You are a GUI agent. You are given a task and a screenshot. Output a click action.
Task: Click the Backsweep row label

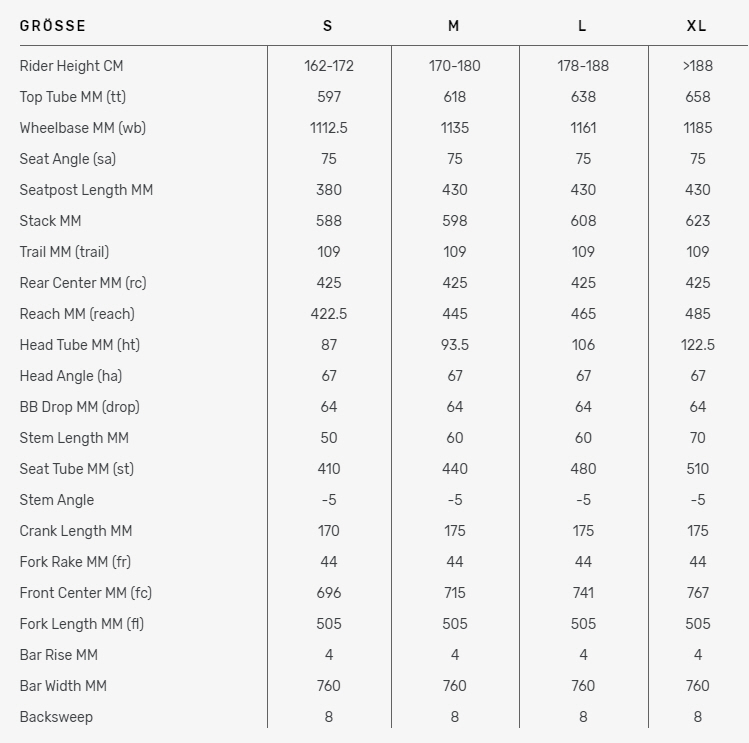[56, 717]
